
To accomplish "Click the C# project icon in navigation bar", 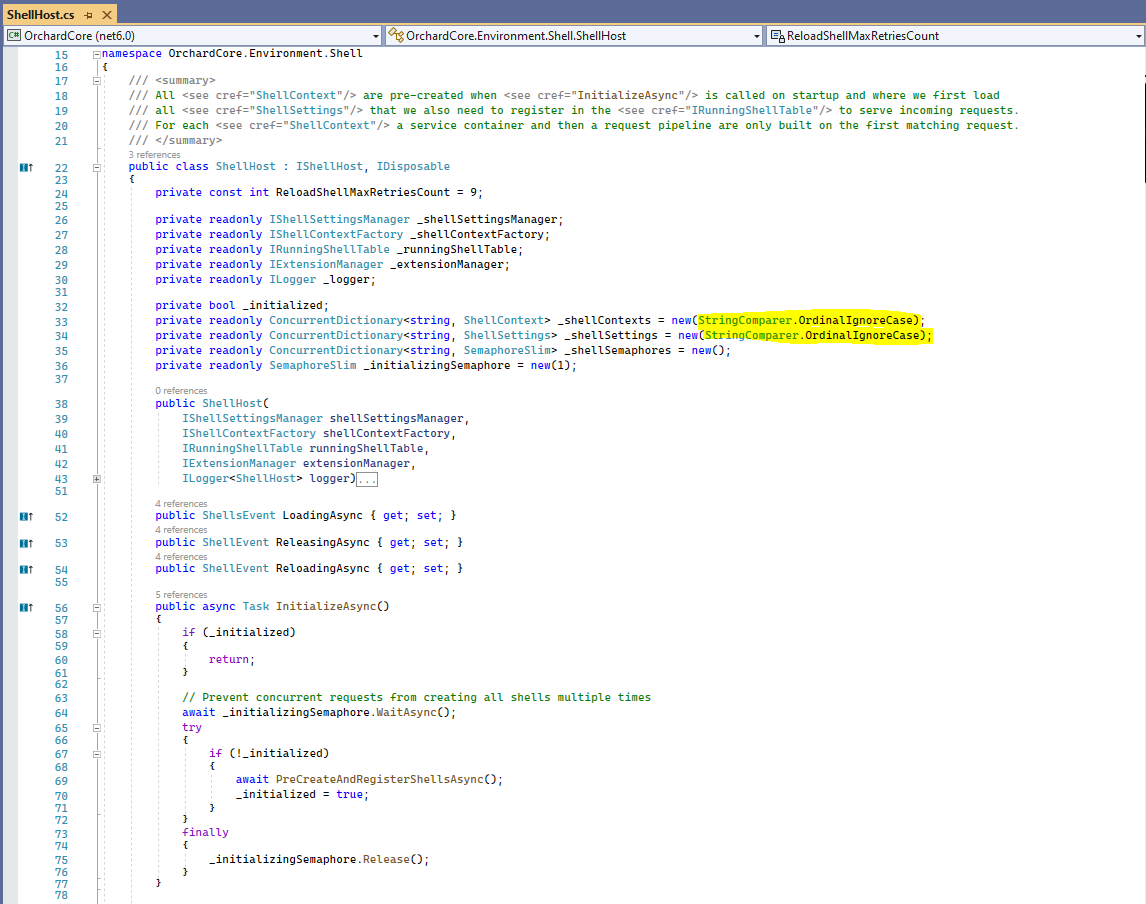I will pyautogui.click(x=14, y=36).
